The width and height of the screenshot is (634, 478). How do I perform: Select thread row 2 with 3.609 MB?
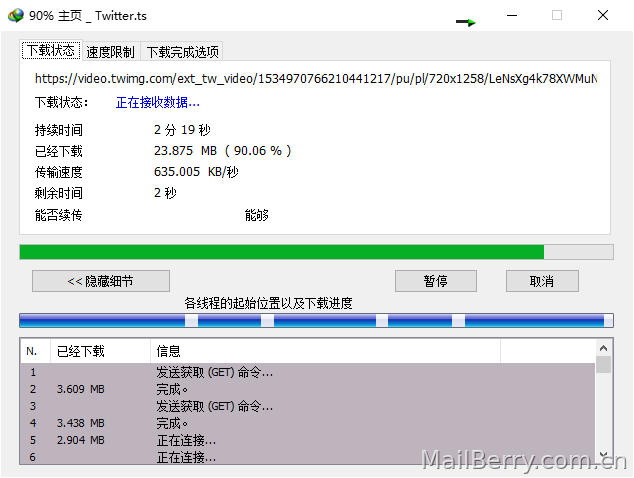pos(308,389)
